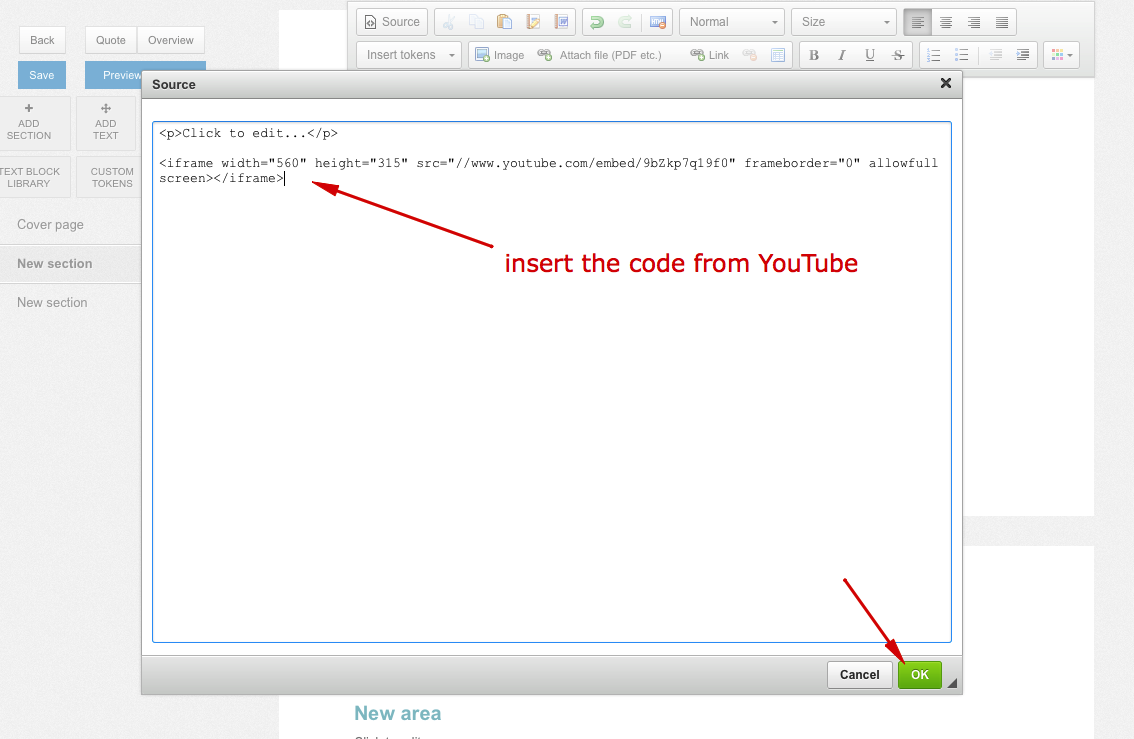Expand the Insert tokens dropdown
Image resolution: width=1134 pixels, height=739 pixels.
pos(409,55)
